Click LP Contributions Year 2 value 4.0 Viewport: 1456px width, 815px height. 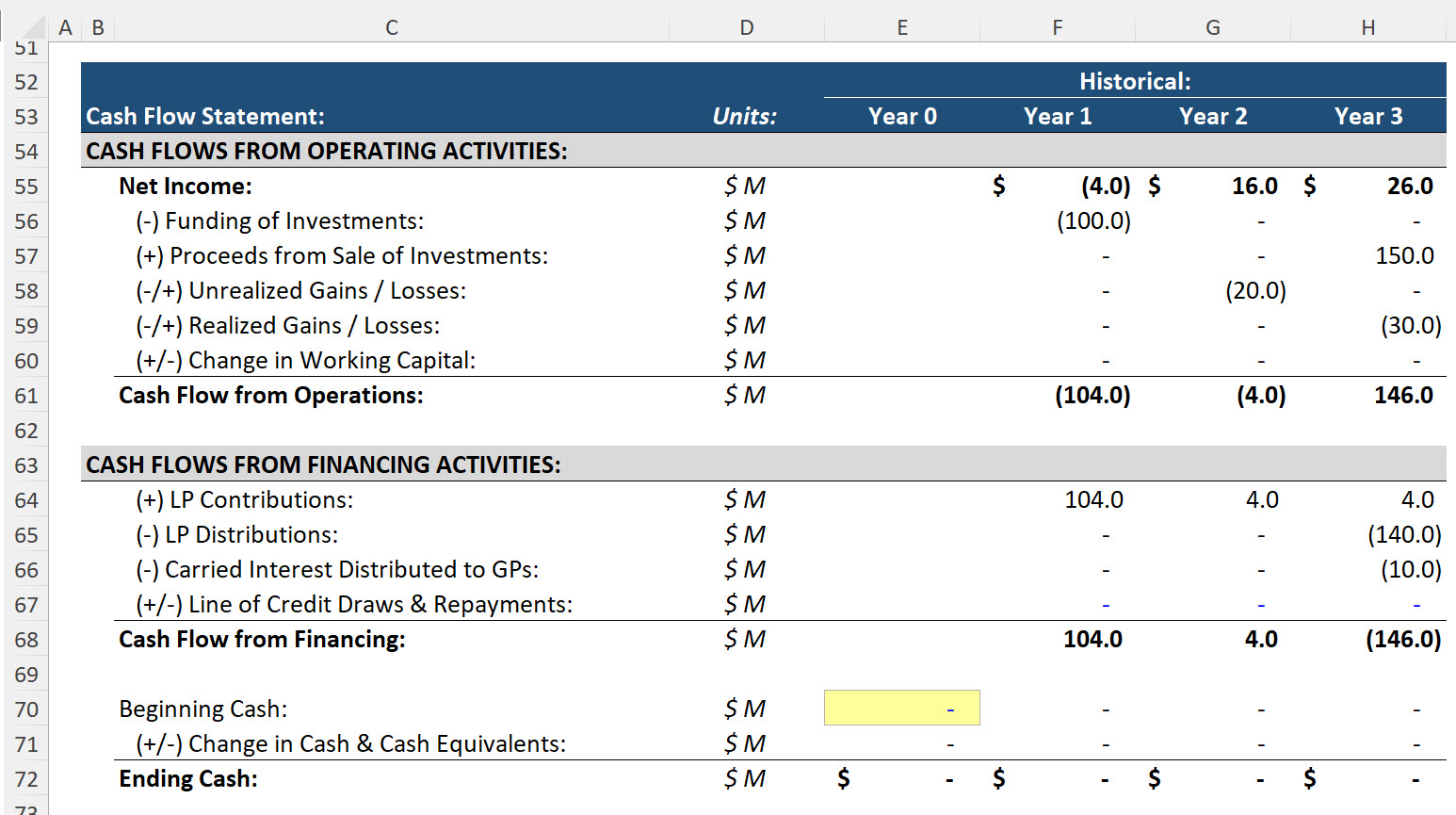pos(1262,499)
